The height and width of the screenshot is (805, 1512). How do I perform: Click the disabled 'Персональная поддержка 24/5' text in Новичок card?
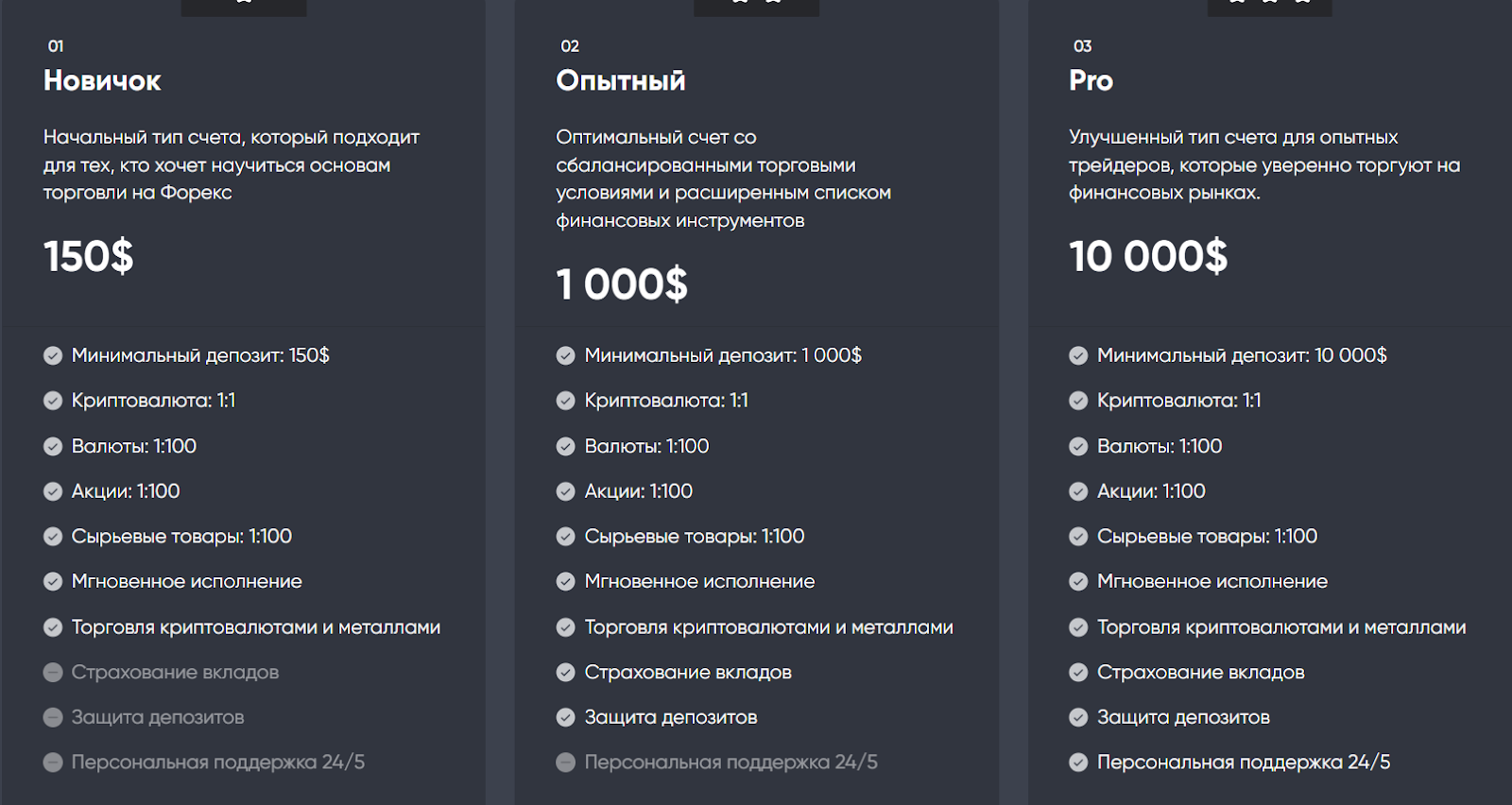point(218,762)
